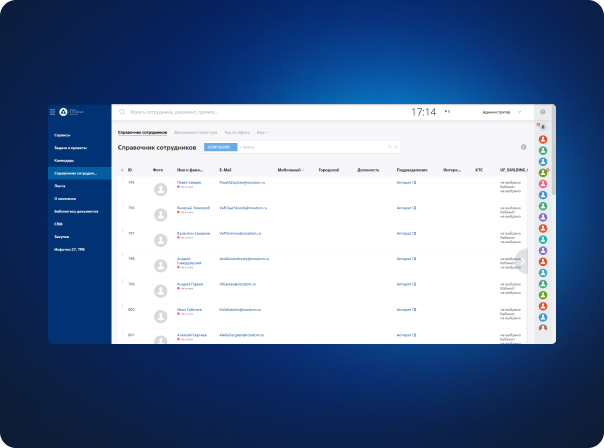Viewport: 604px width, 448px height.
Task: Open the row grip menu for ID 795
Action: pyautogui.click(x=121, y=183)
